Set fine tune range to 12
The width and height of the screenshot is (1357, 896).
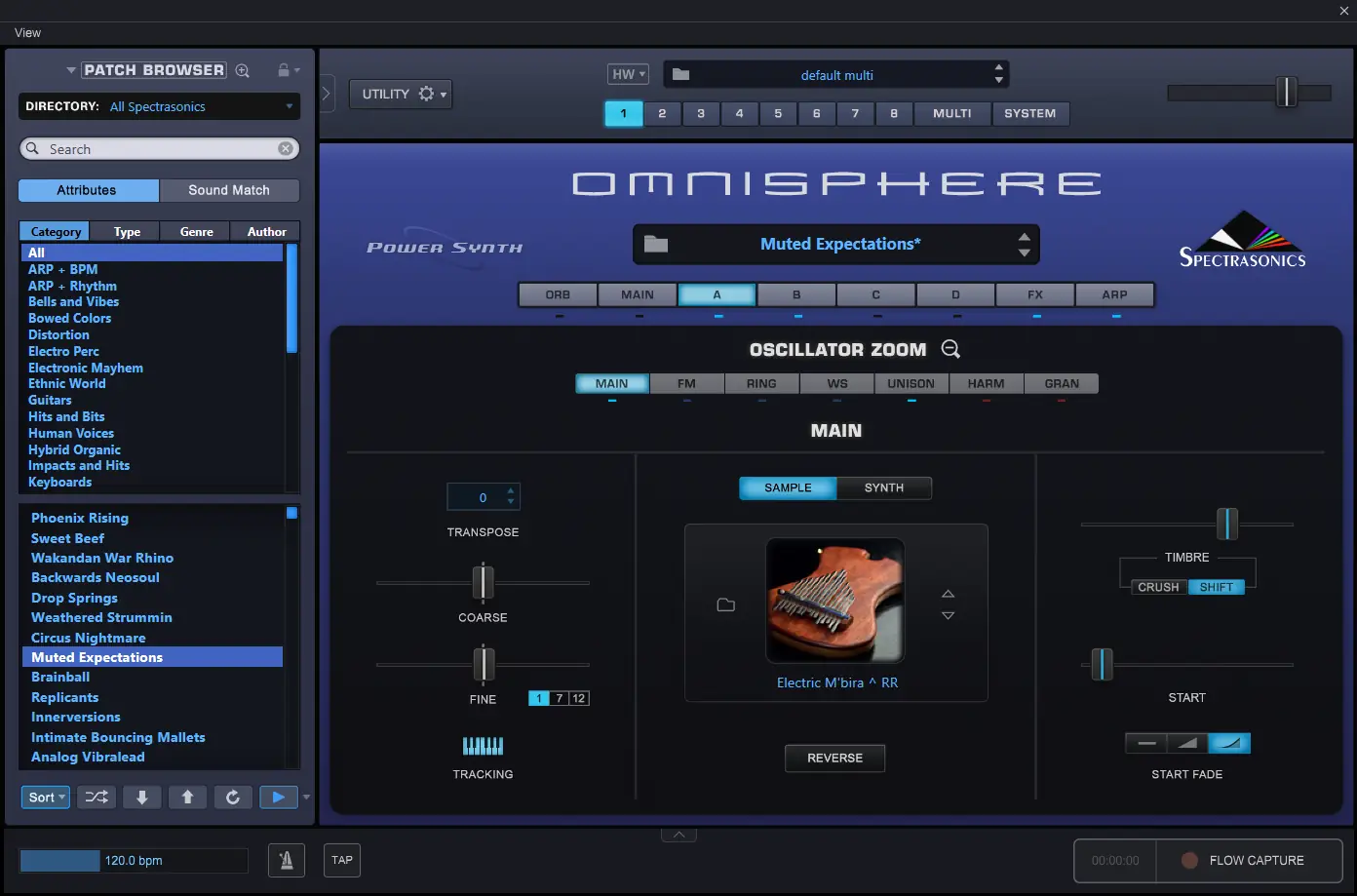(x=579, y=698)
